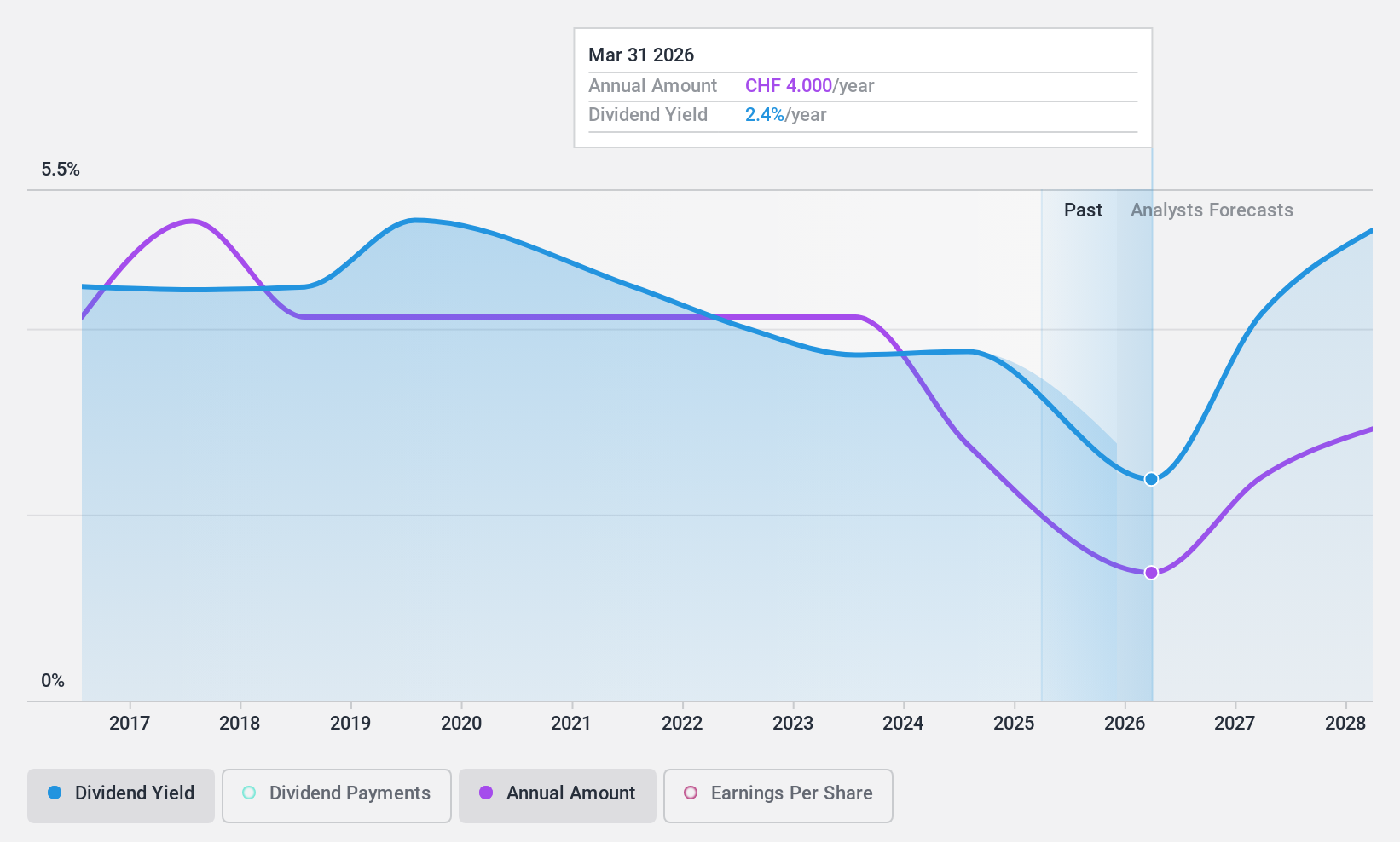Open the Analysts Forecasts section
Viewport: 1400px width, 842px height.
[1212, 210]
